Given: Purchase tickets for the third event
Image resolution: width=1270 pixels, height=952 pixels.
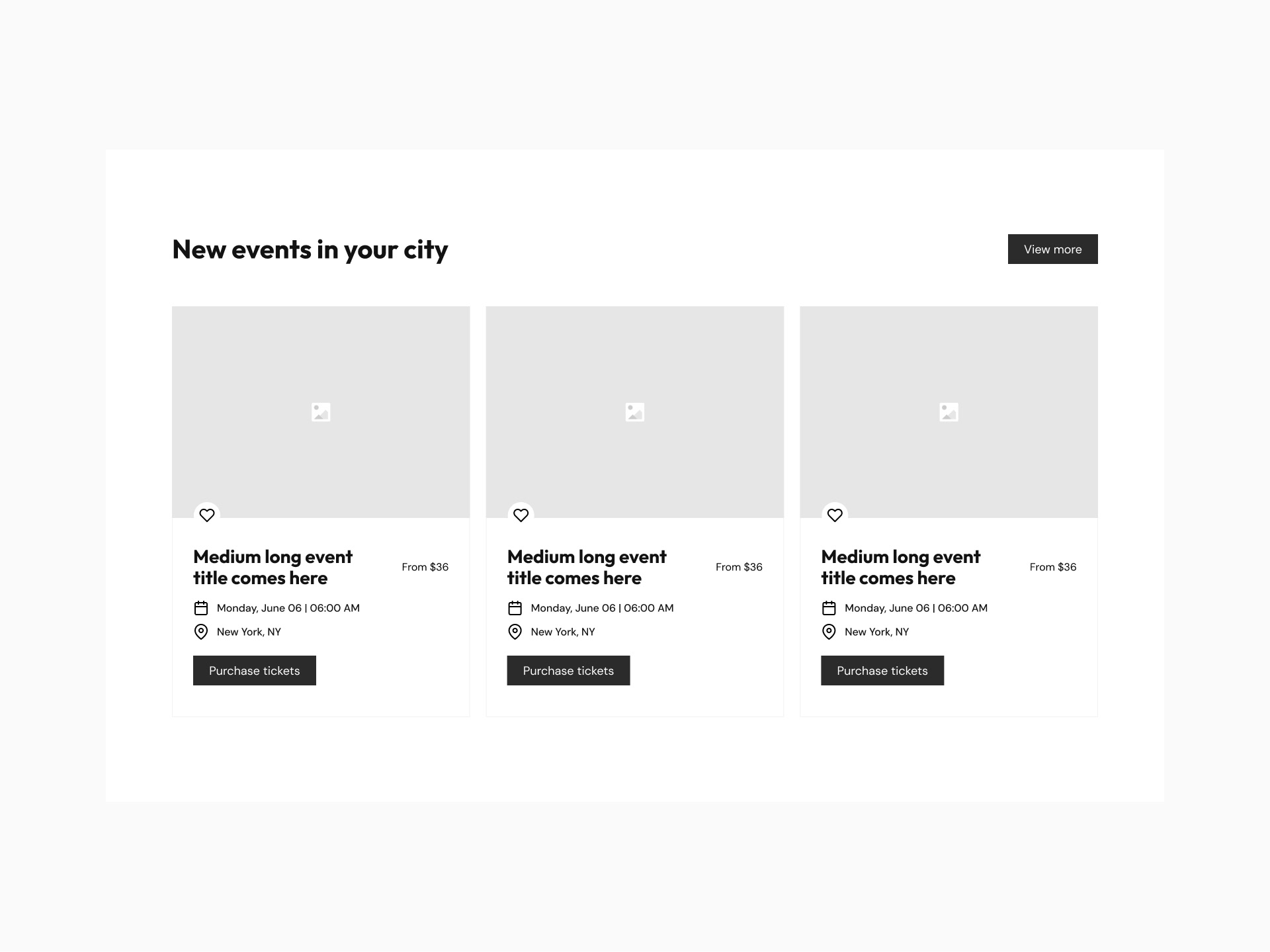Looking at the screenshot, I should [x=882, y=671].
